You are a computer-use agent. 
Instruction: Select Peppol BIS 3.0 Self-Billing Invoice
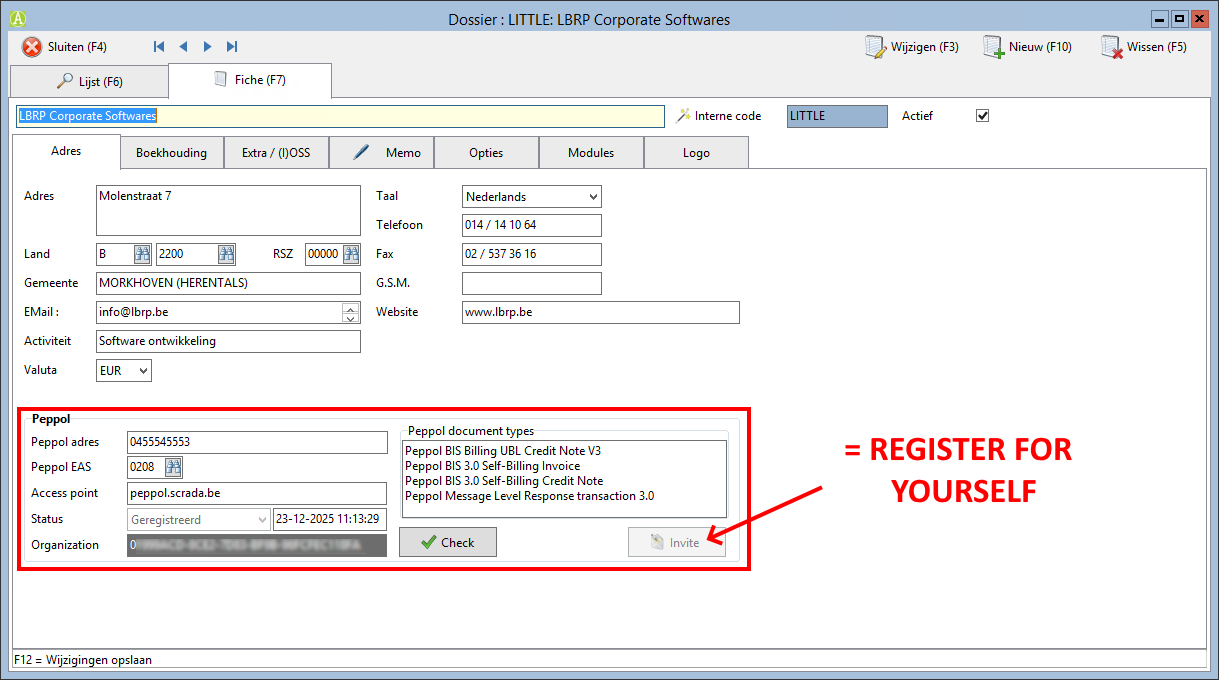click(x=492, y=466)
